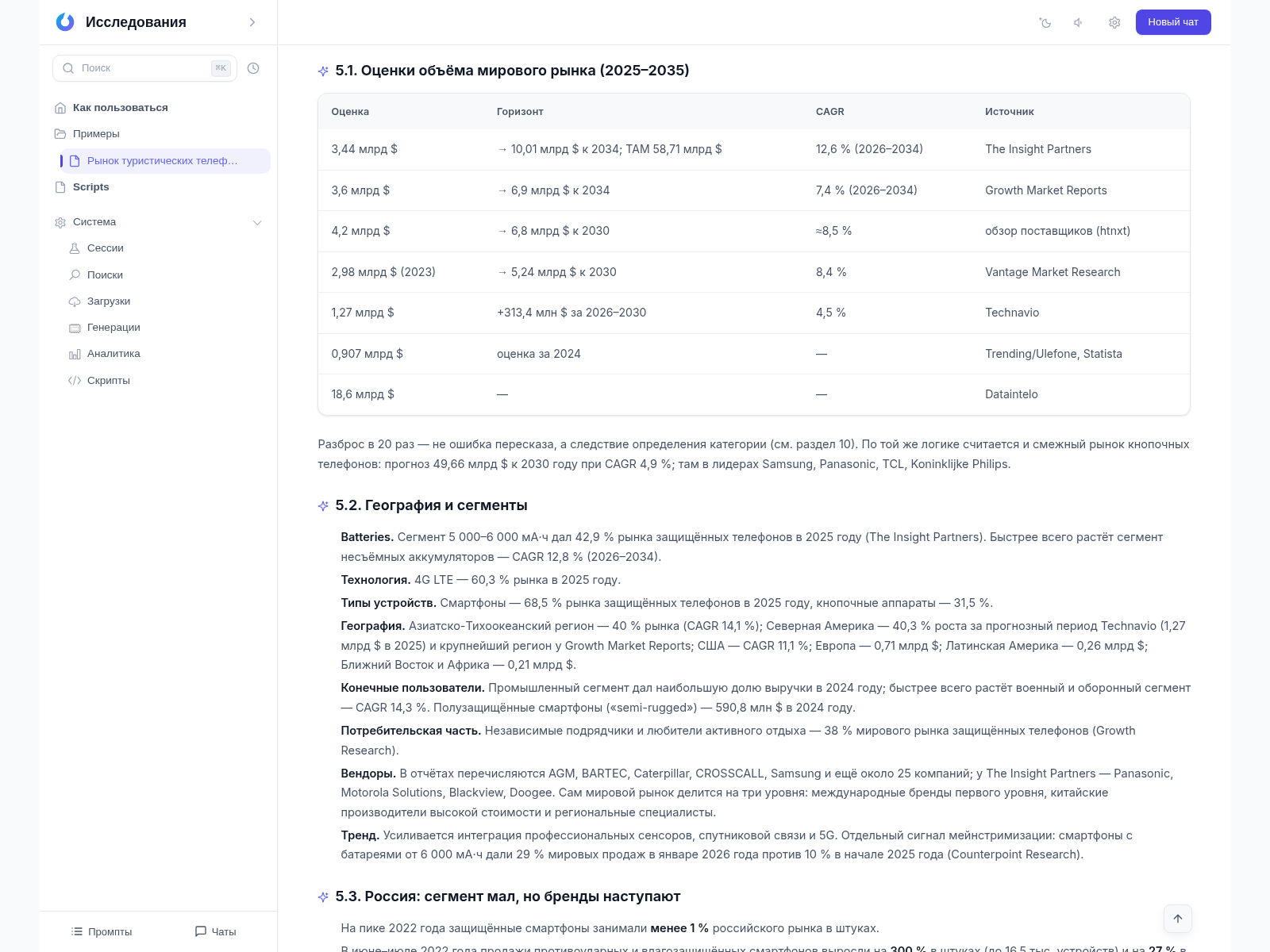This screenshot has width=1270, height=952.
Task: Toggle sound with the speaker icon
Action: point(1079,22)
